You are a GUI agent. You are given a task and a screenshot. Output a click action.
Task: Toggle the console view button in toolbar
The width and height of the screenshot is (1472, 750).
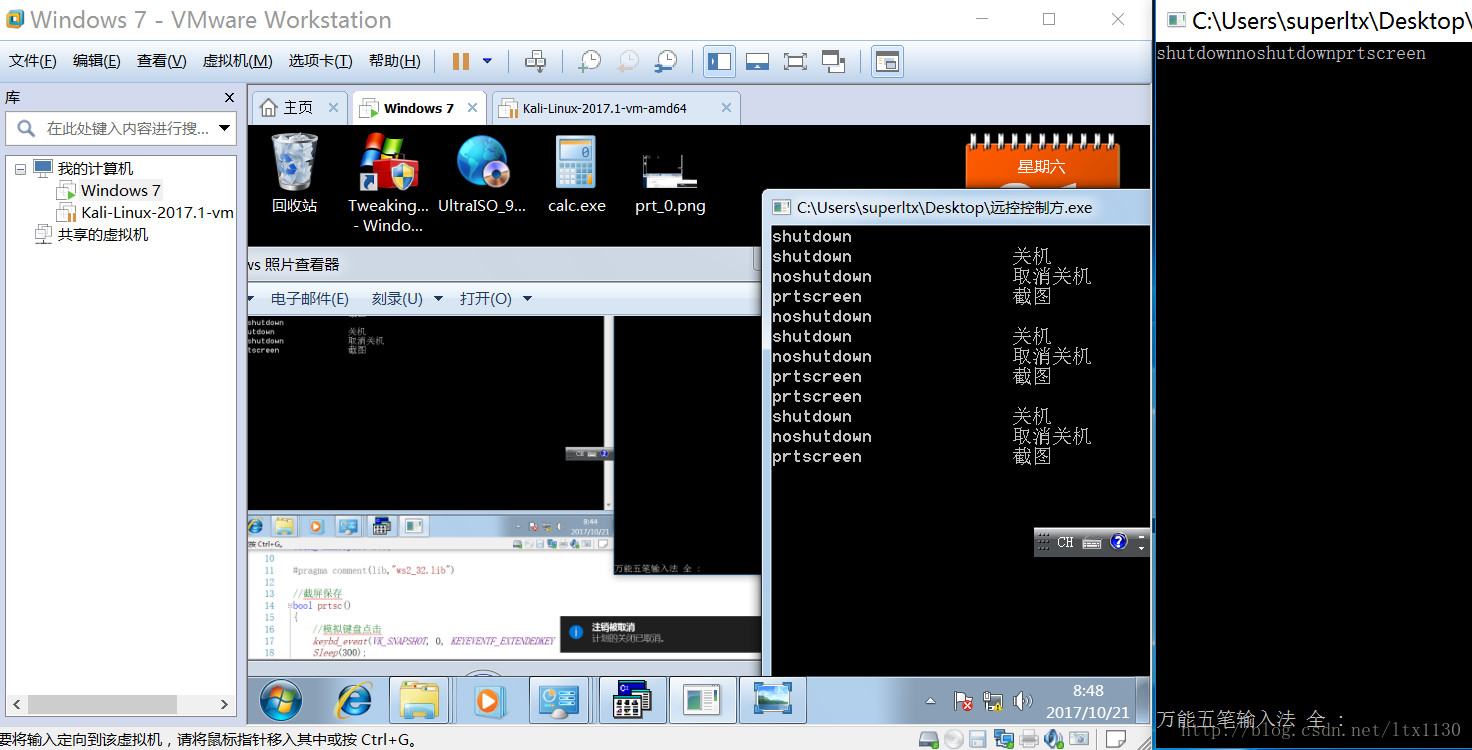pyautogui.click(x=886, y=61)
